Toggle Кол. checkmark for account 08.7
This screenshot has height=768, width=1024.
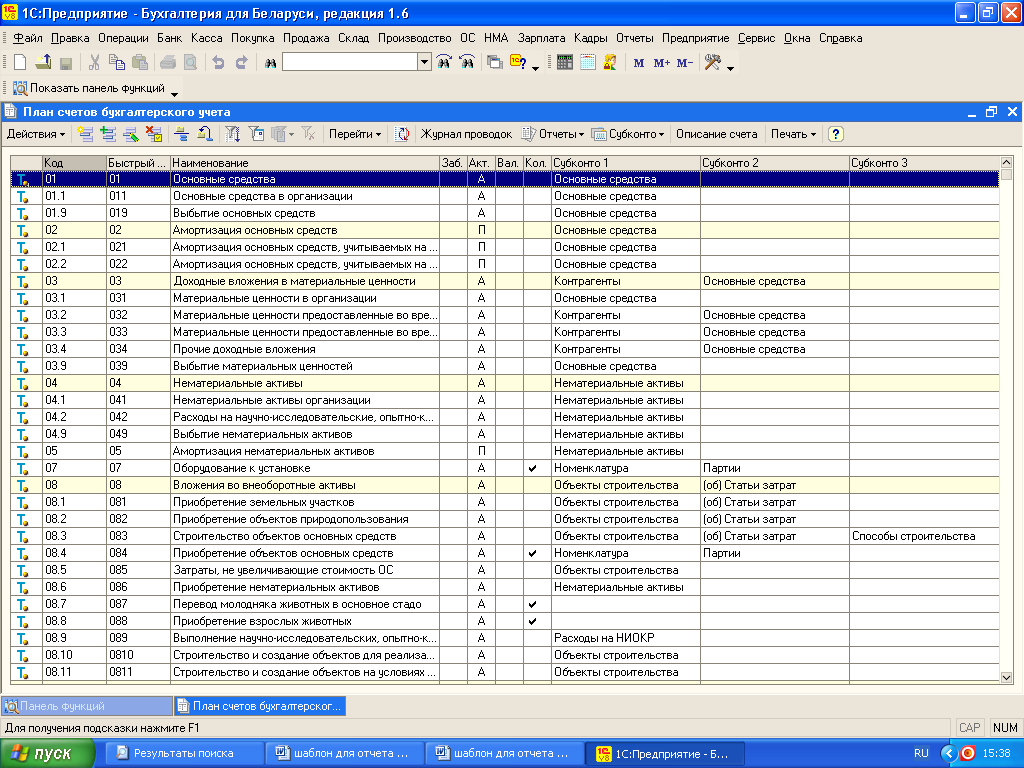click(x=533, y=604)
